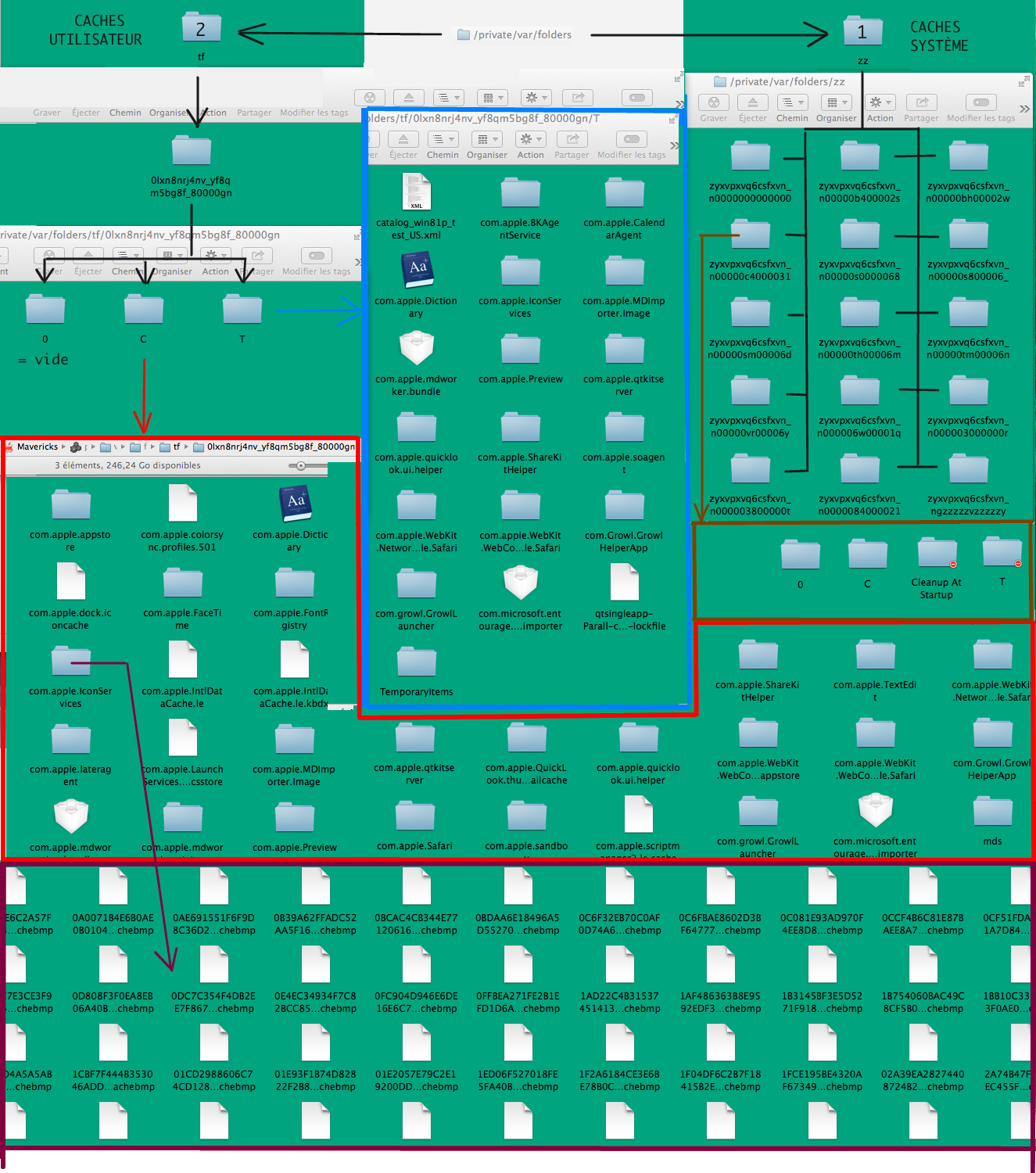Click Modifier les tags in folders/zz window
The height and width of the screenshot is (1173, 1036).
[980, 102]
